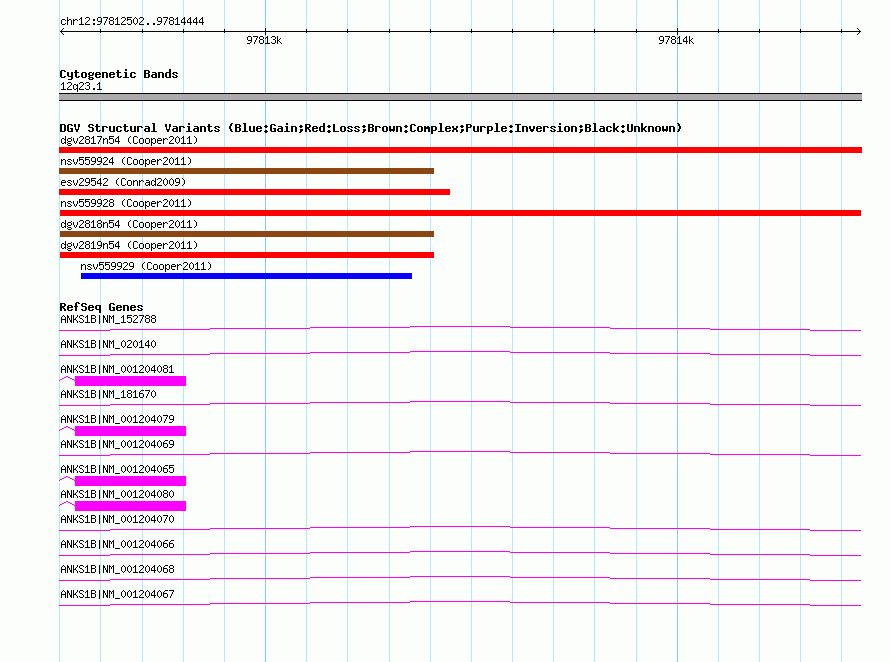Image resolution: width=890 pixels, height=662 pixels.
Task: Select the red nsv559928 loss bar
Action: tap(460, 213)
